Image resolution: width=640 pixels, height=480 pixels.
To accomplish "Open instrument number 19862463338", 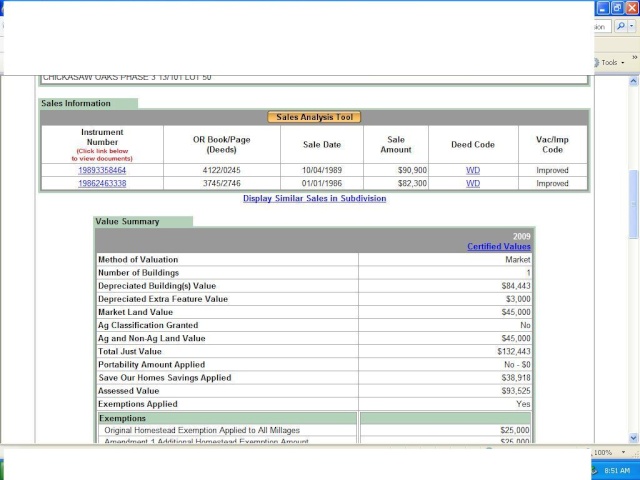I will [102, 183].
